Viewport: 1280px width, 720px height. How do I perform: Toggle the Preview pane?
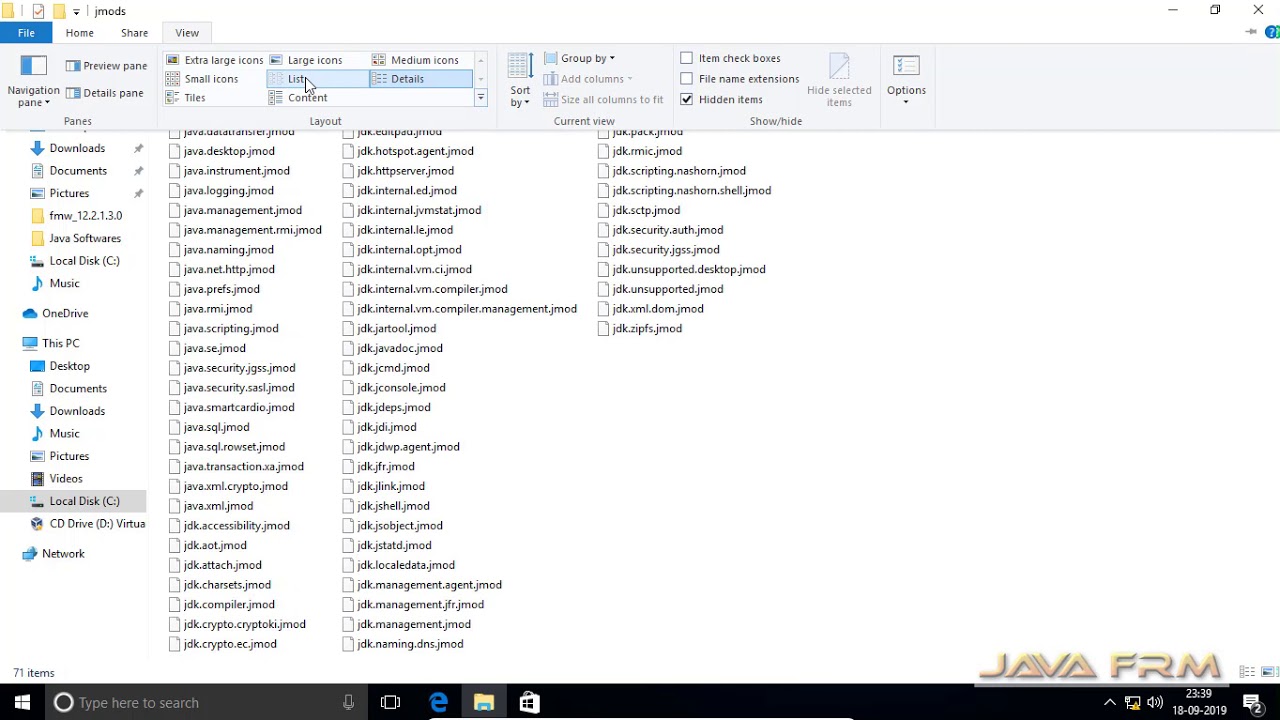click(x=106, y=66)
